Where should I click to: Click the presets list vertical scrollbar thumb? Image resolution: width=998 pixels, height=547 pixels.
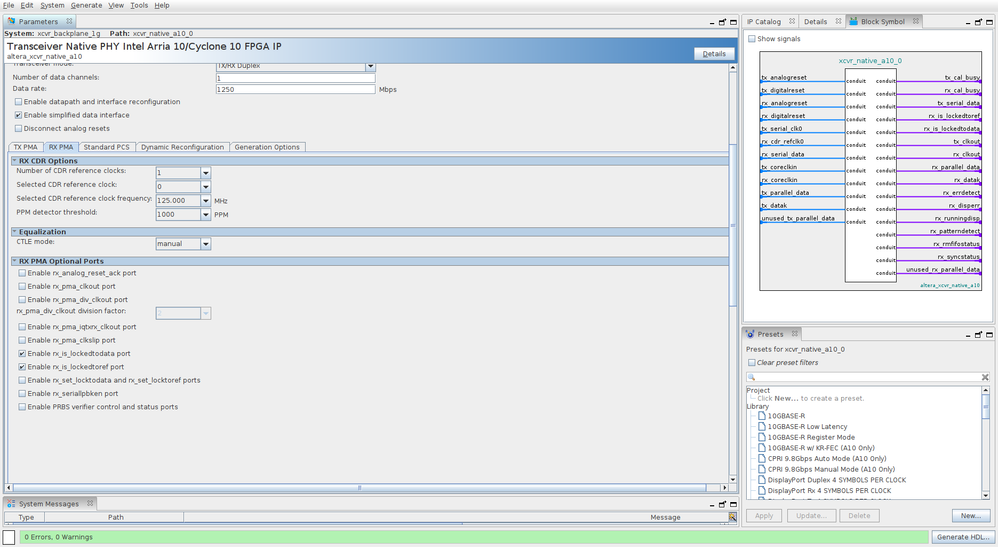coord(985,406)
